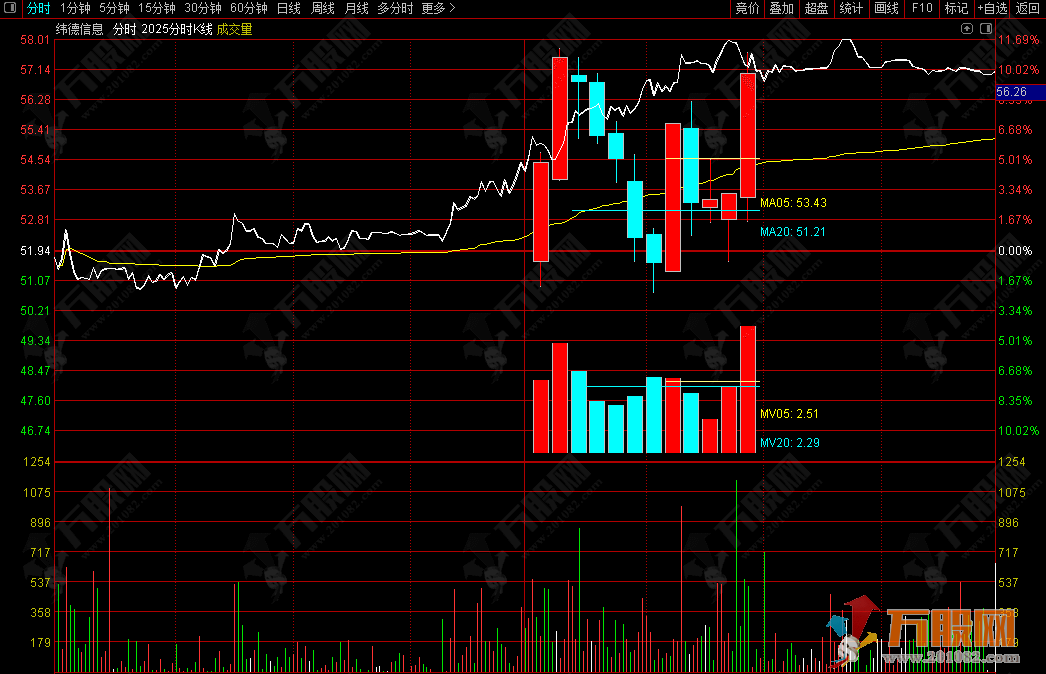Image resolution: width=1046 pixels, height=674 pixels.
Task: Click the MA05: 53.43 label
Action: click(x=793, y=203)
